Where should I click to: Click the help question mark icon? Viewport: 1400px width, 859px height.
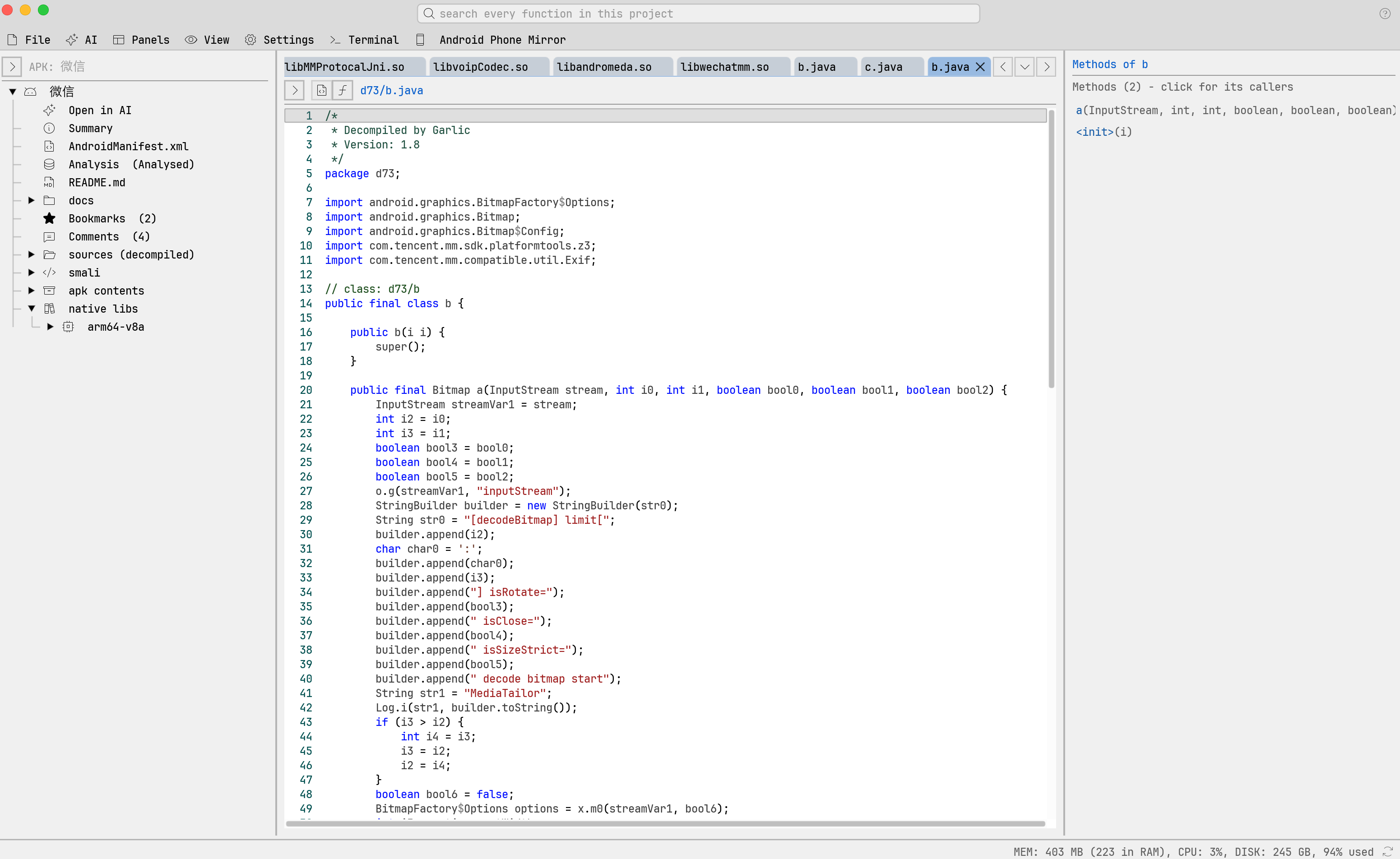pos(1385,14)
